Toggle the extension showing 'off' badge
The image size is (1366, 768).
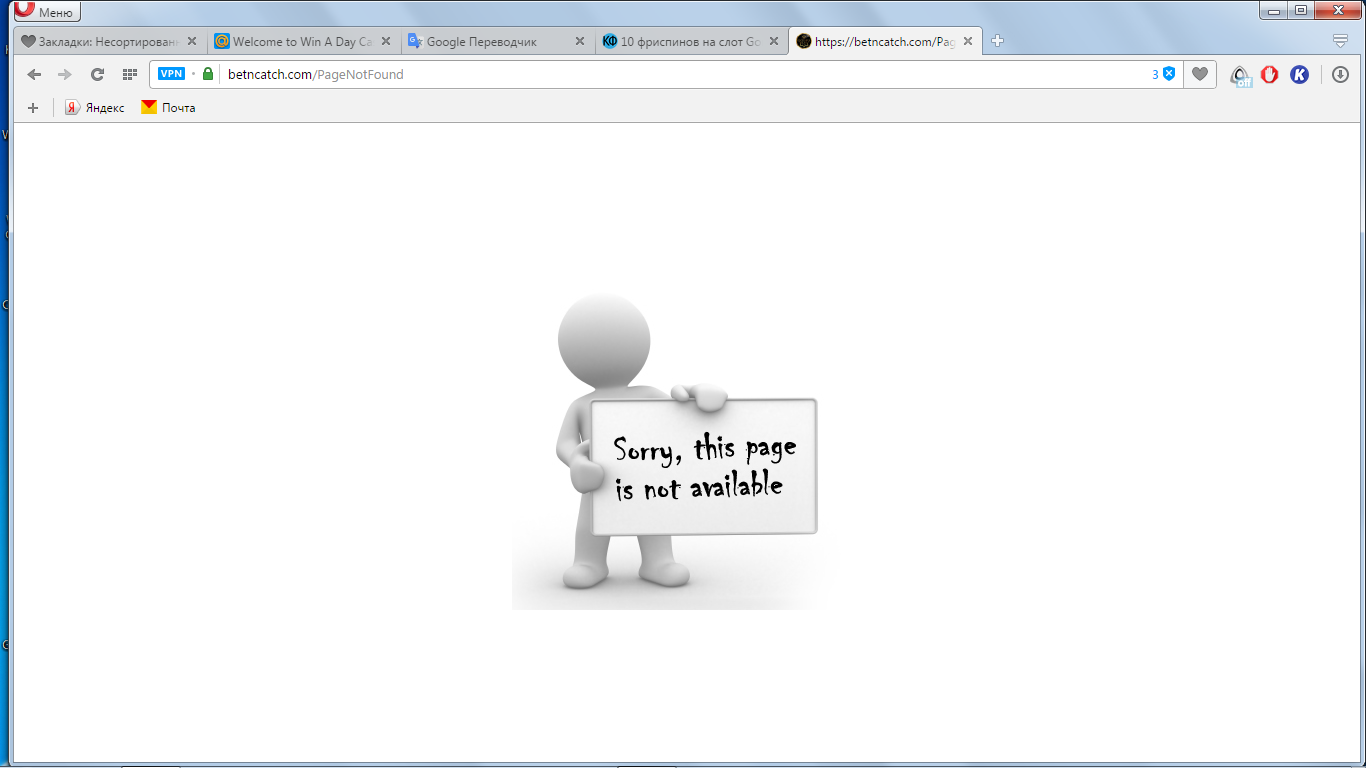[1240, 75]
